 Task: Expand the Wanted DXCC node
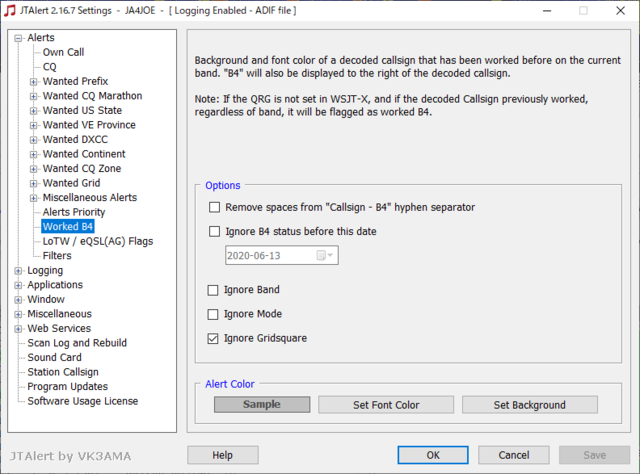click(x=33, y=140)
